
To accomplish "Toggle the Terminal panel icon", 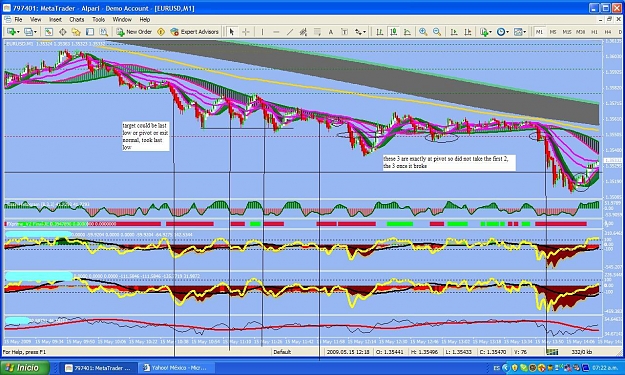I will (x=90, y=32).
